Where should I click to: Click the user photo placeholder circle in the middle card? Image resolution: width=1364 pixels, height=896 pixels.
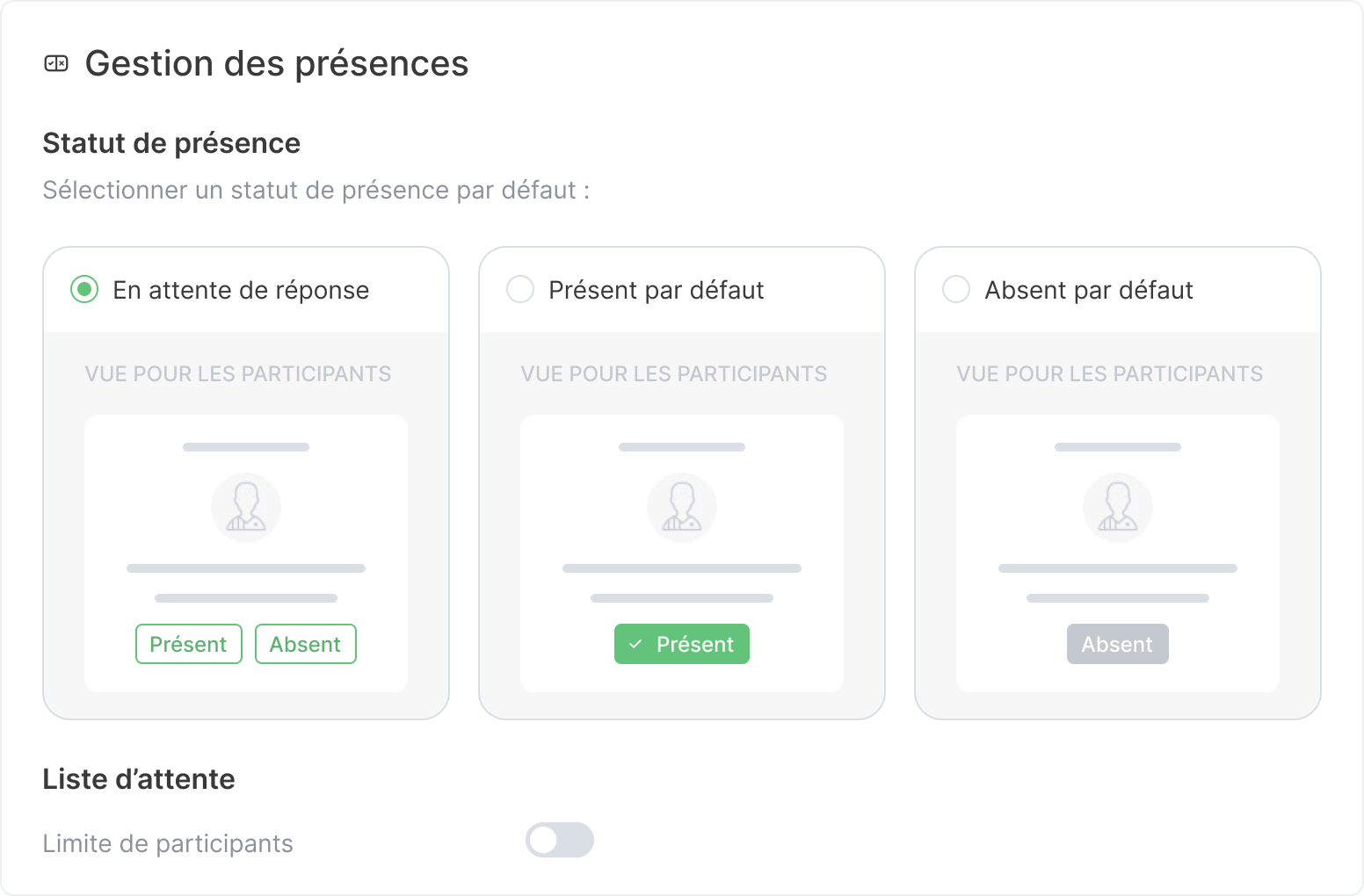(x=681, y=507)
